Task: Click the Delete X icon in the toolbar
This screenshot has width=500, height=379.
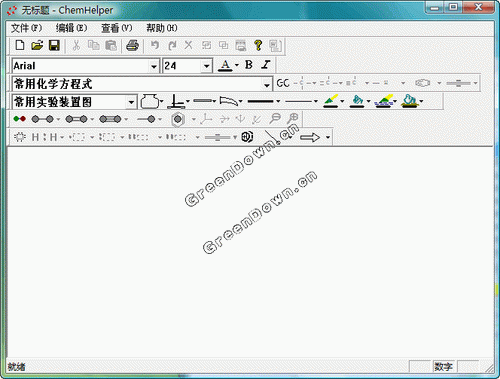Action: (x=189, y=45)
